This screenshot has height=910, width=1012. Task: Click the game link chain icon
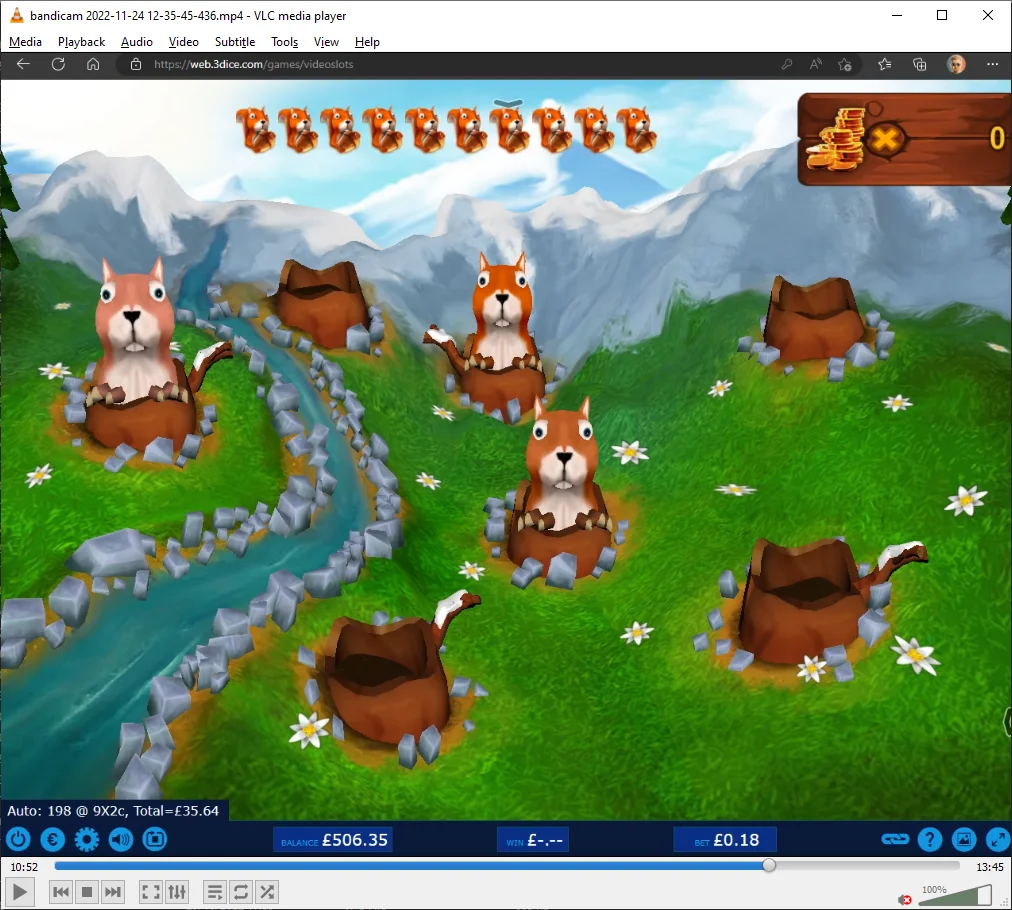click(895, 839)
